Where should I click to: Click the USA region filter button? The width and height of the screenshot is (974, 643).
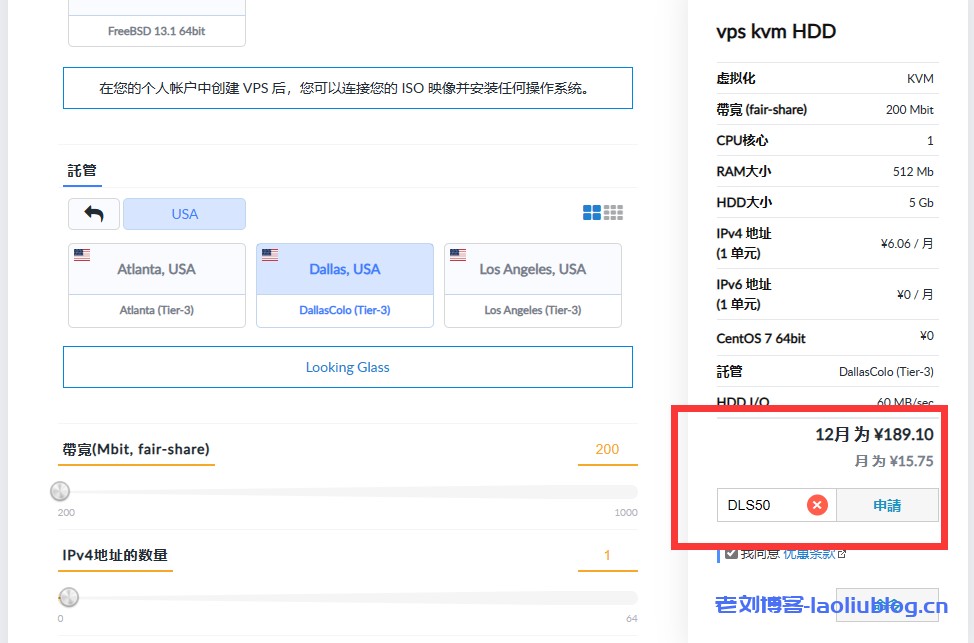[184, 213]
